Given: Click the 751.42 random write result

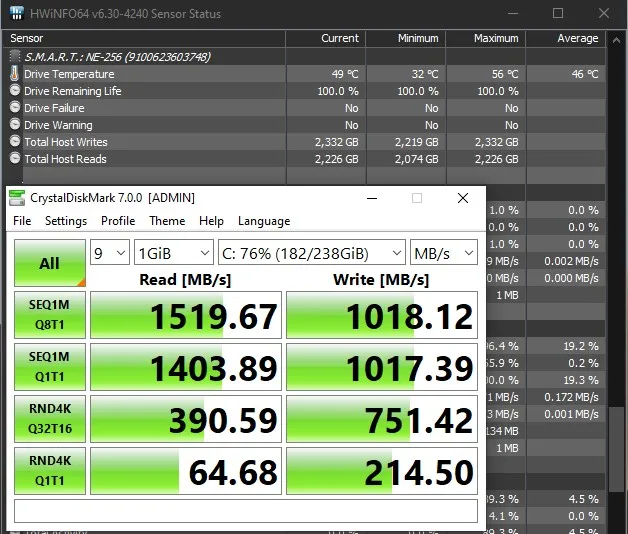Looking at the screenshot, I should (x=382, y=419).
